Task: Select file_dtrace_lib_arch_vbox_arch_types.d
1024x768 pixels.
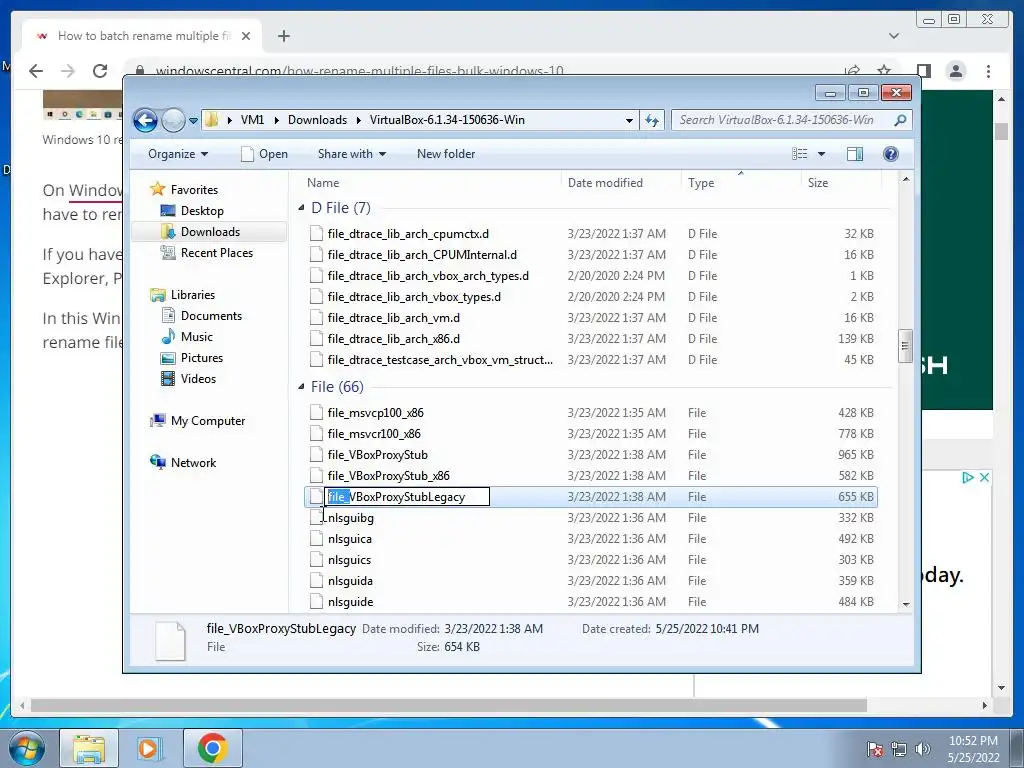Action: (x=428, y=276)
